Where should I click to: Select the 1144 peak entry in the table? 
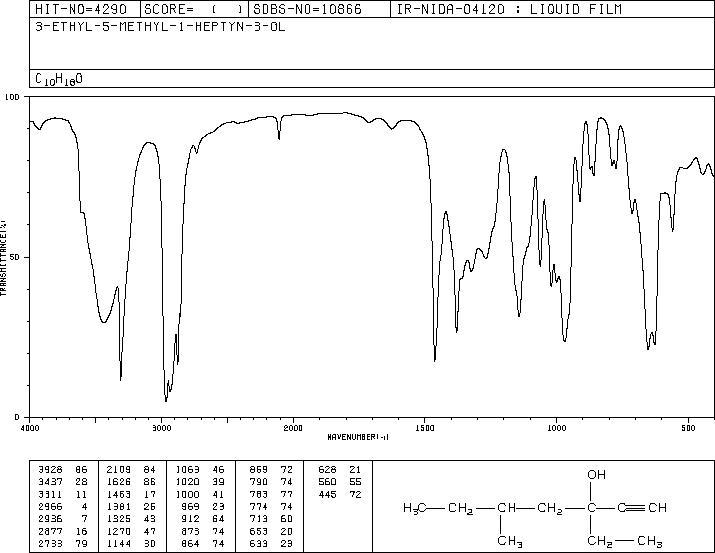tap(131, 543)
